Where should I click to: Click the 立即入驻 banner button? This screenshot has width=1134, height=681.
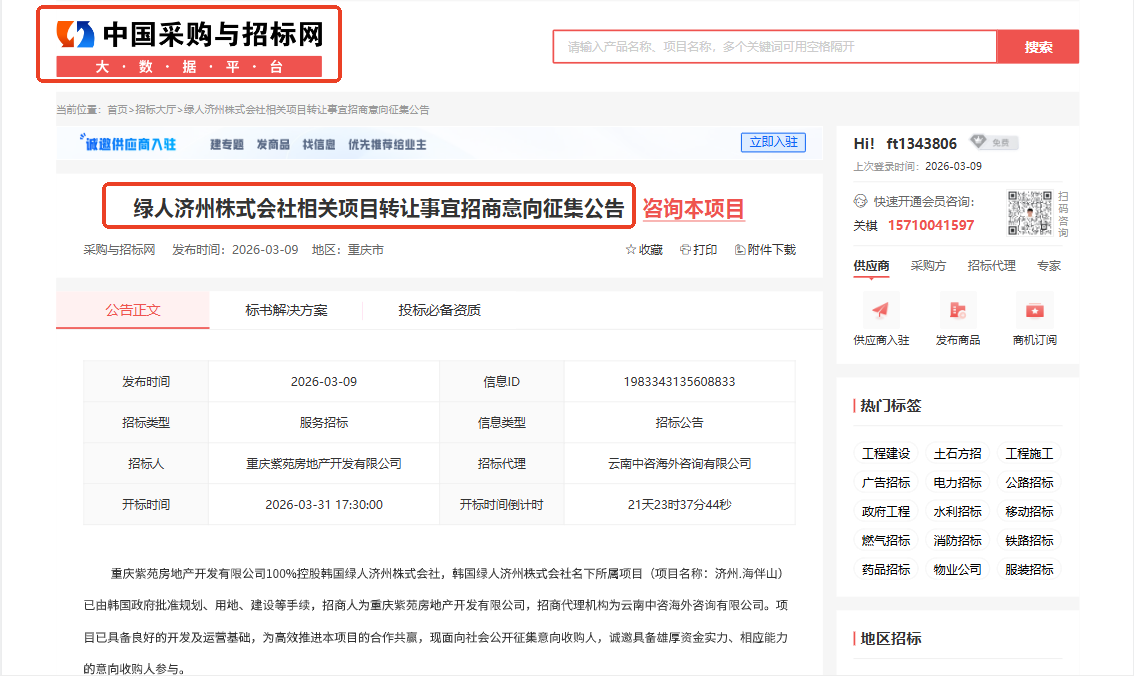click(772, 142)
